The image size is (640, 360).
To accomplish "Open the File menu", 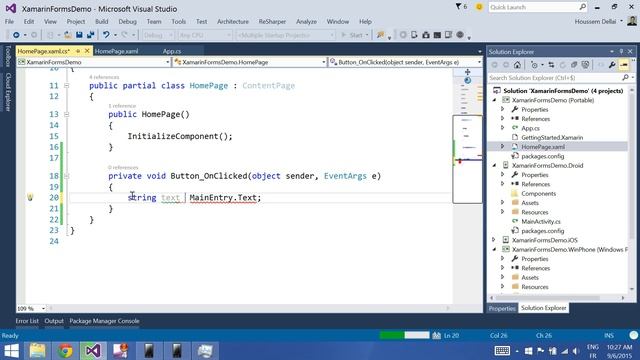I will [9, 22].
